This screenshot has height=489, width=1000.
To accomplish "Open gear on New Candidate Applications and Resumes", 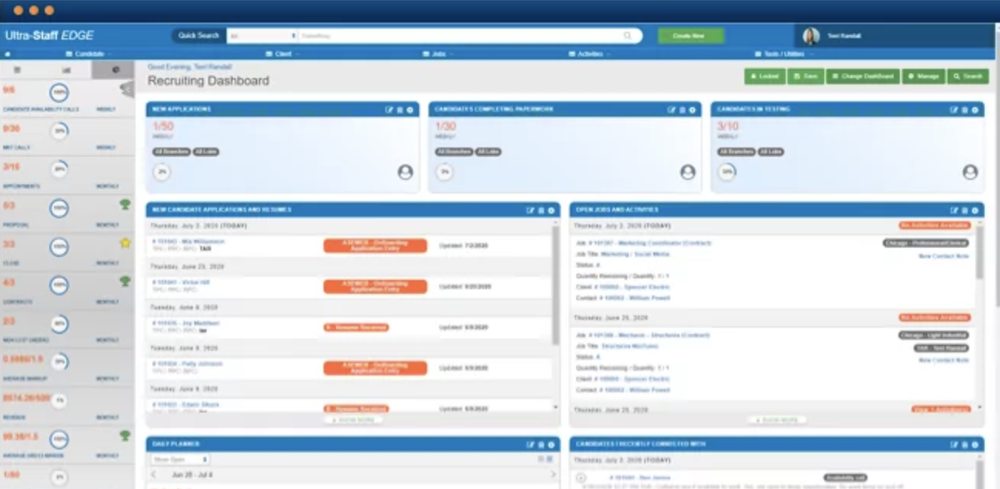I will click(x=550, y=210).
